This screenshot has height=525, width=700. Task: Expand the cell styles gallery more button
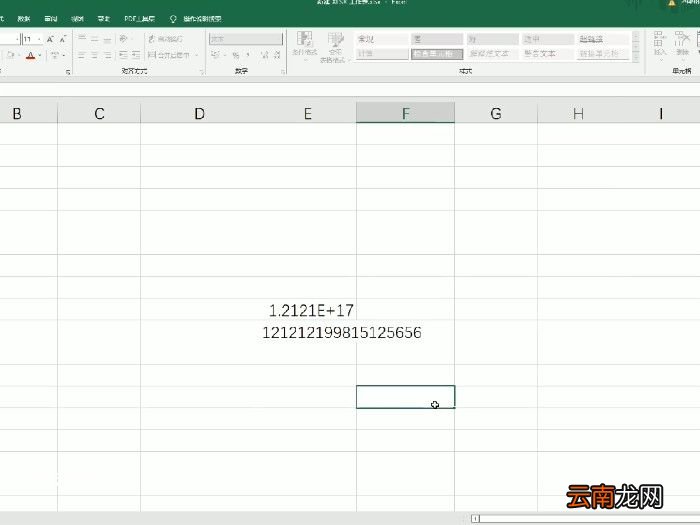tap(636, 57)
